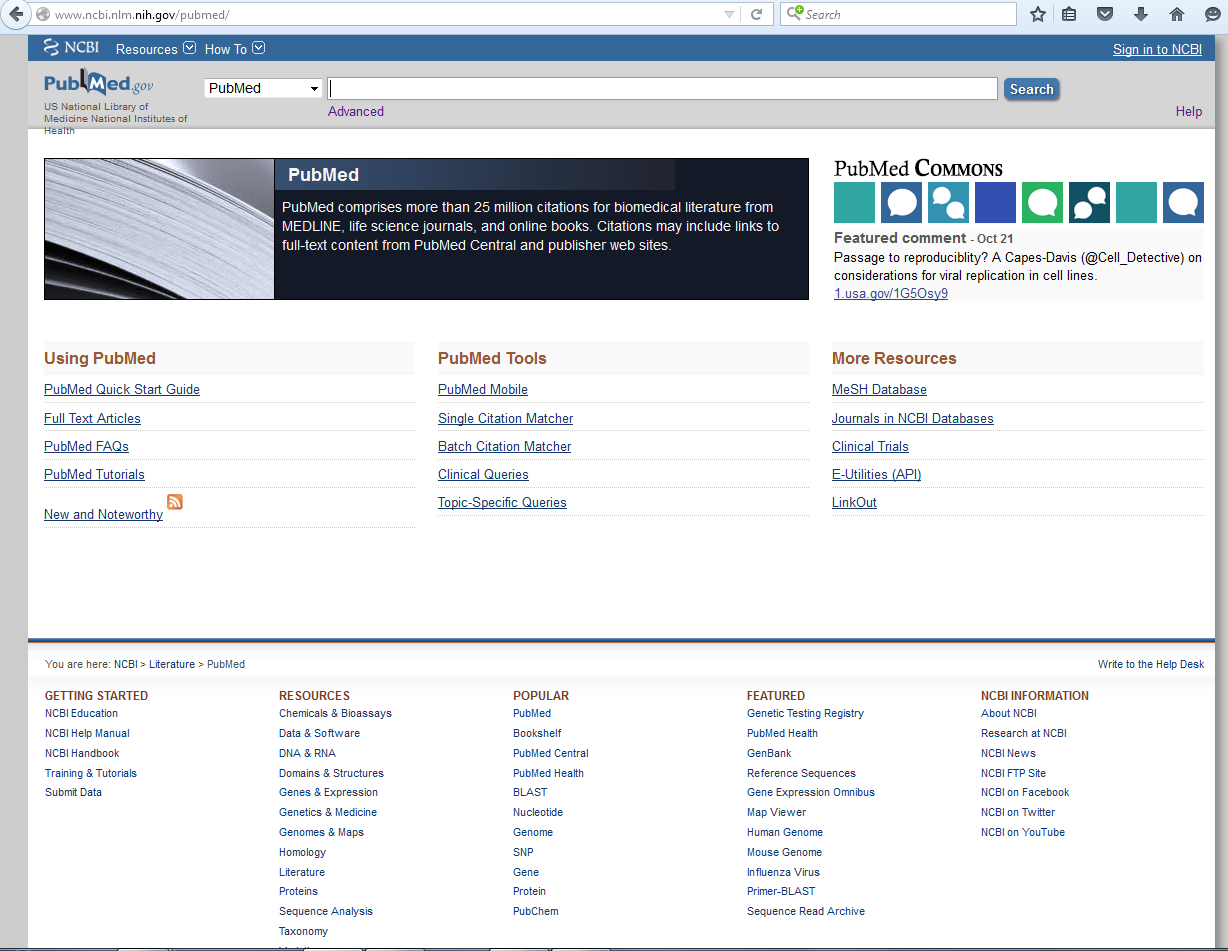1228x951 pixels.
Task: Click the NCBI logo in the header
Action: (x=71, y=48)
